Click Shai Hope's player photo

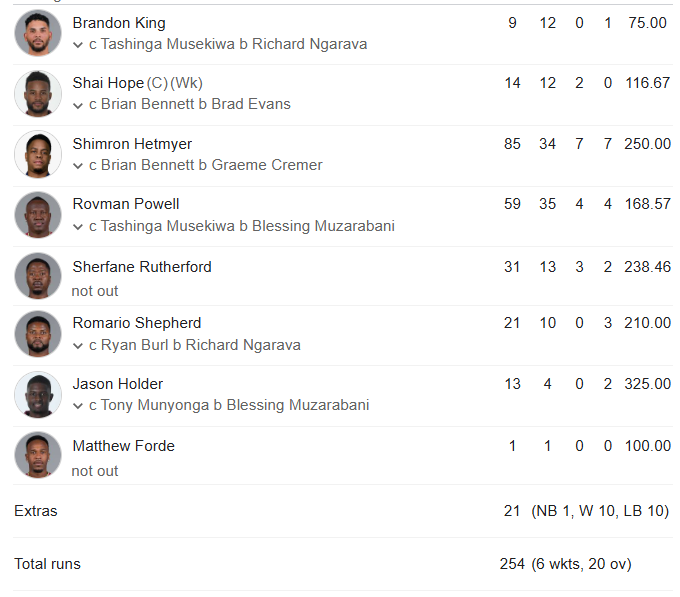click(38, 94)
